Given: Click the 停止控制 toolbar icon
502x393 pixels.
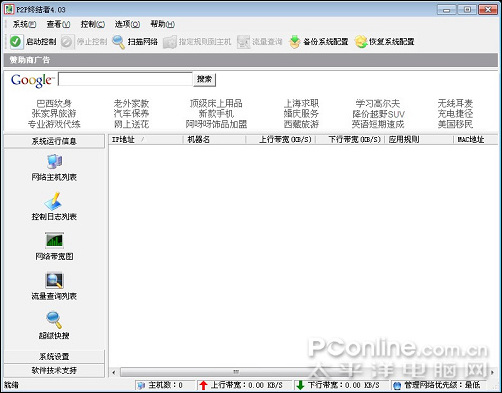Looking at the screenshot, I should (x=67, y=42).
